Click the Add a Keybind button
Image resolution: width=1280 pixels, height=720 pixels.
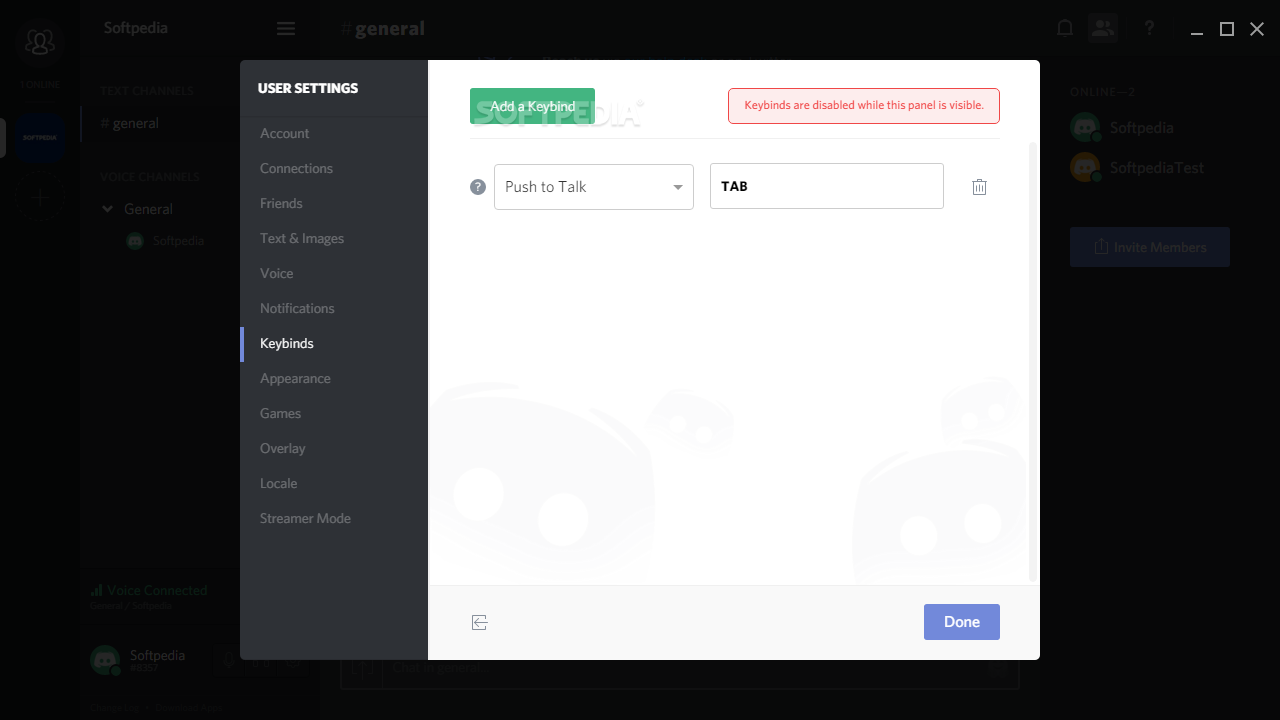[x=532, y=106]
